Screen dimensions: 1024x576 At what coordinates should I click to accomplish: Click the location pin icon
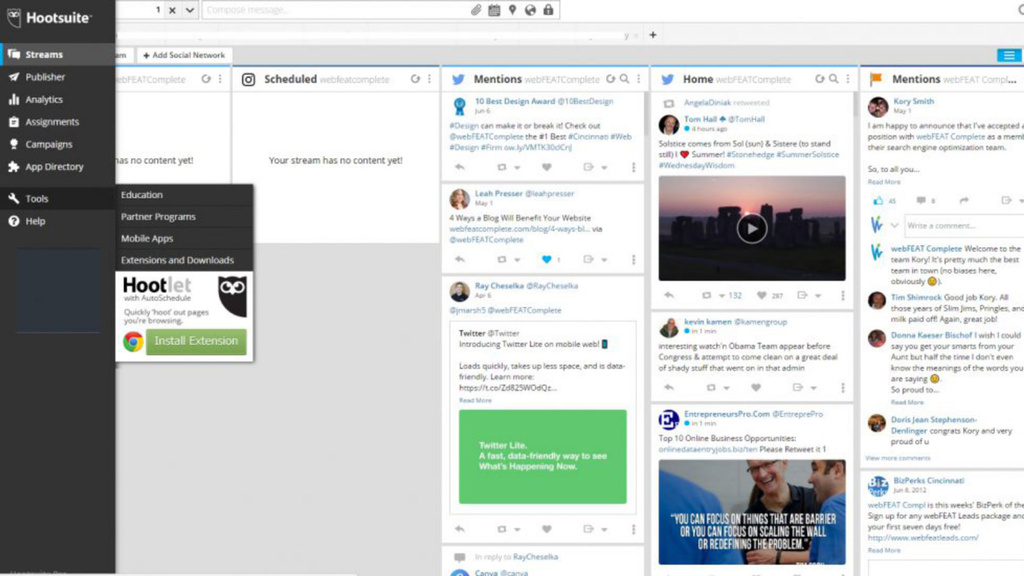(513, 10)
